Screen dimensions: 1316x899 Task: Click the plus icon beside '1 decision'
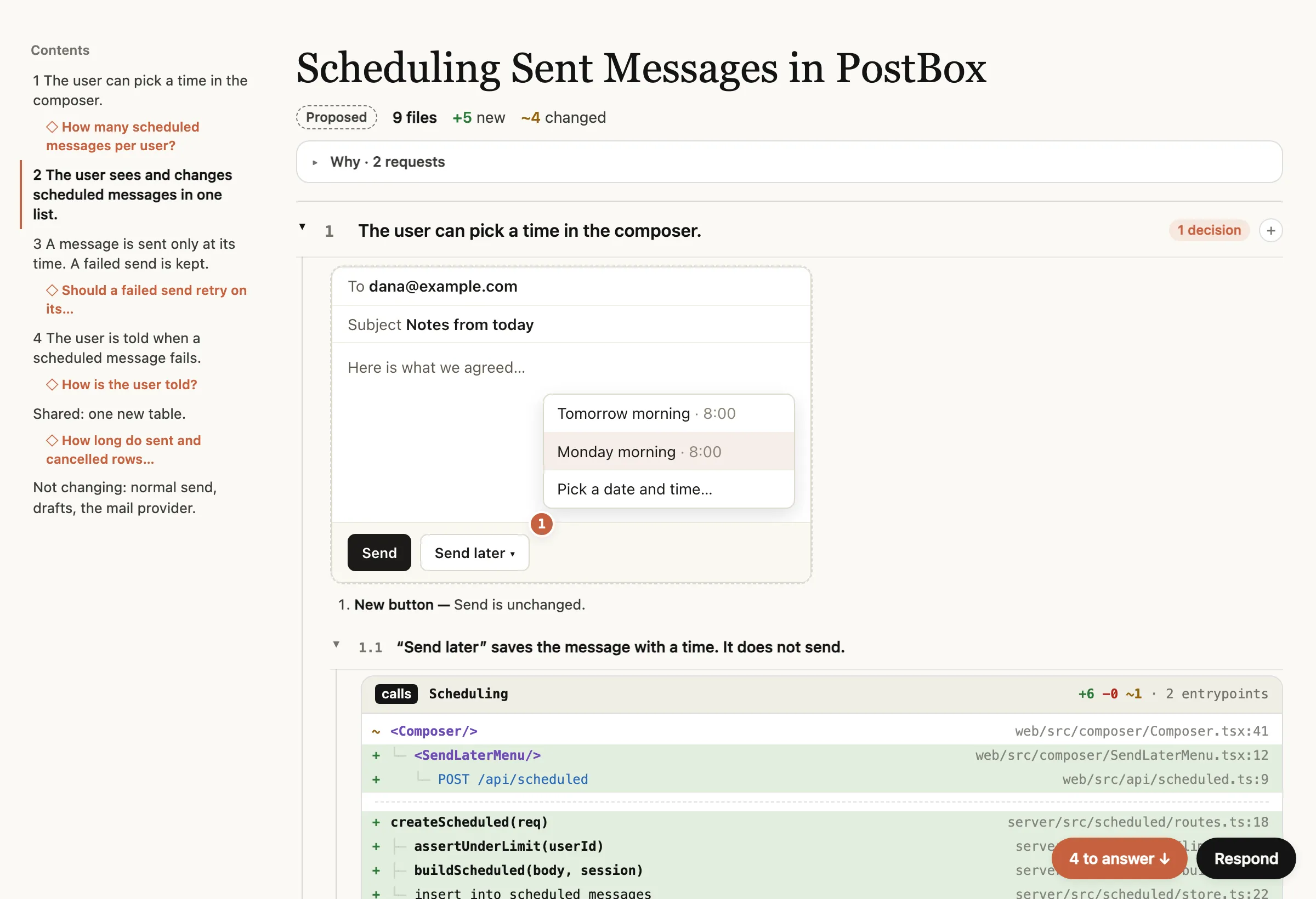point(1270,230)
